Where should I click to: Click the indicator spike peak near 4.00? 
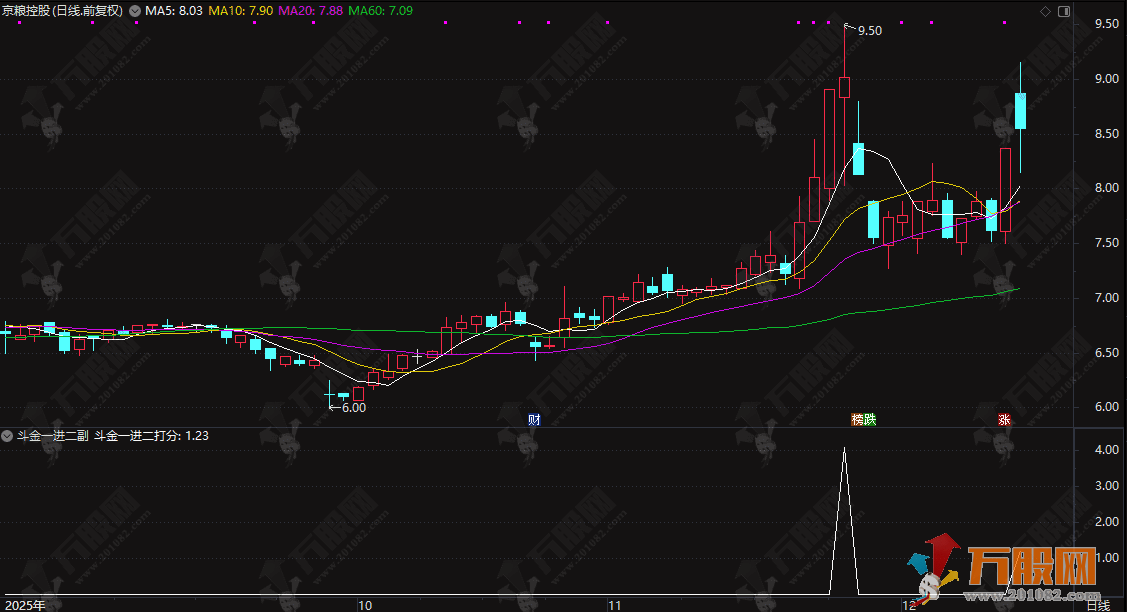844,449
